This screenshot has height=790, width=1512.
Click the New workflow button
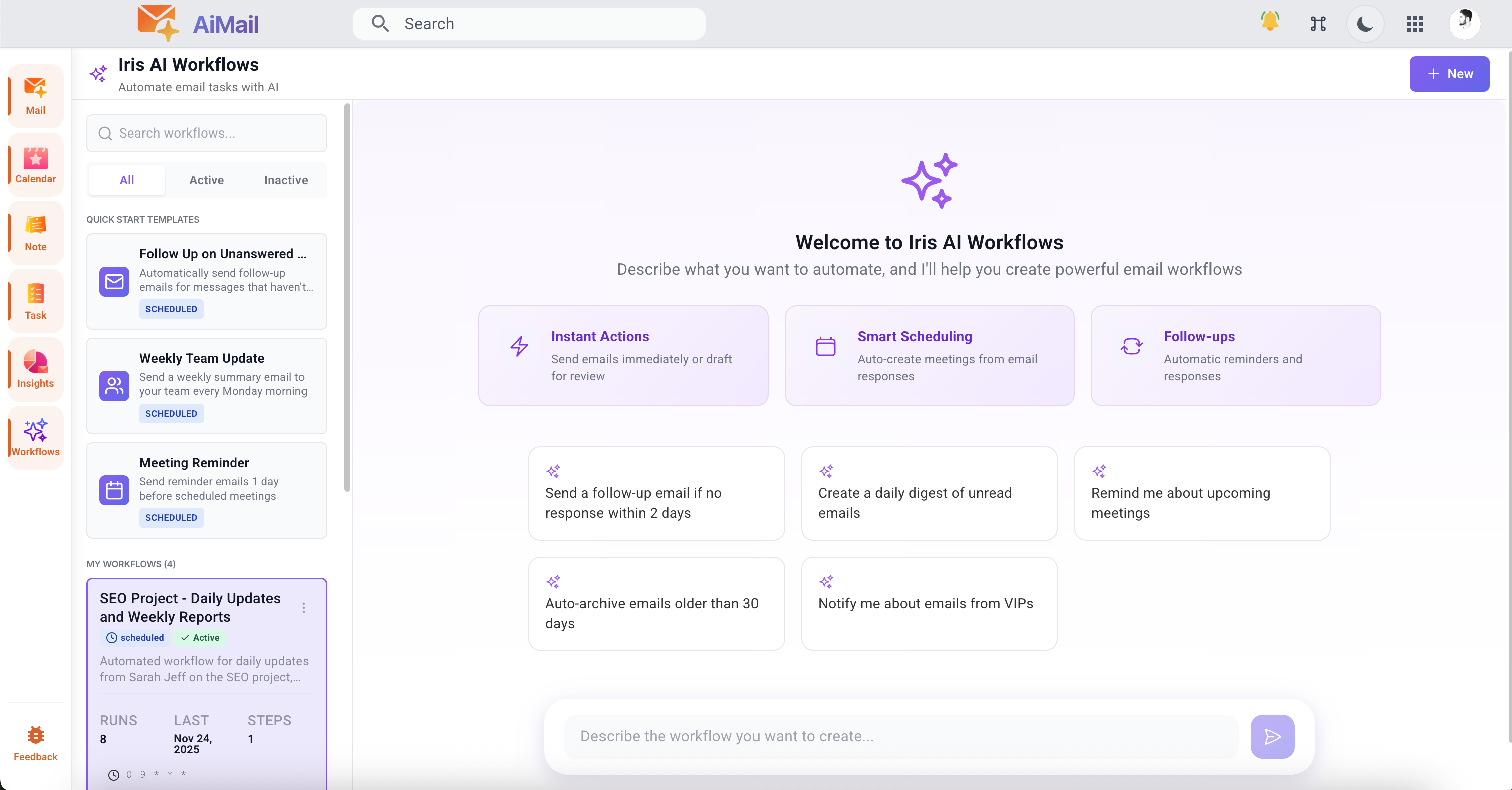tap(1449, 73)
